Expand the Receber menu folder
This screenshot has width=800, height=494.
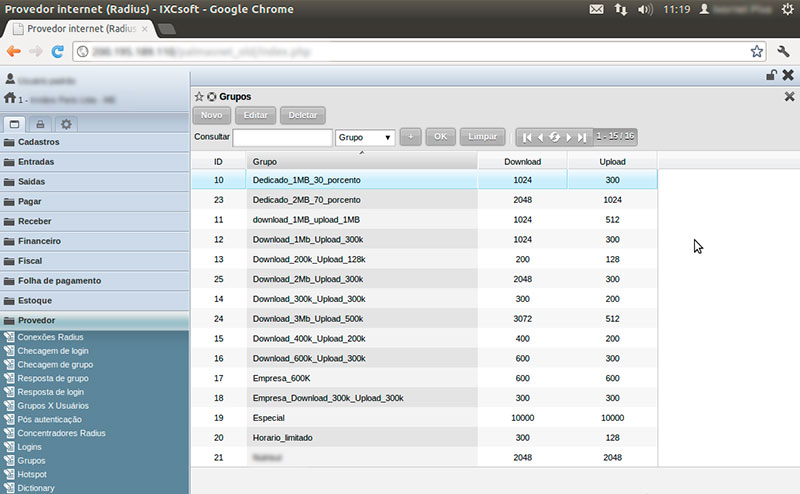[94, 221]
